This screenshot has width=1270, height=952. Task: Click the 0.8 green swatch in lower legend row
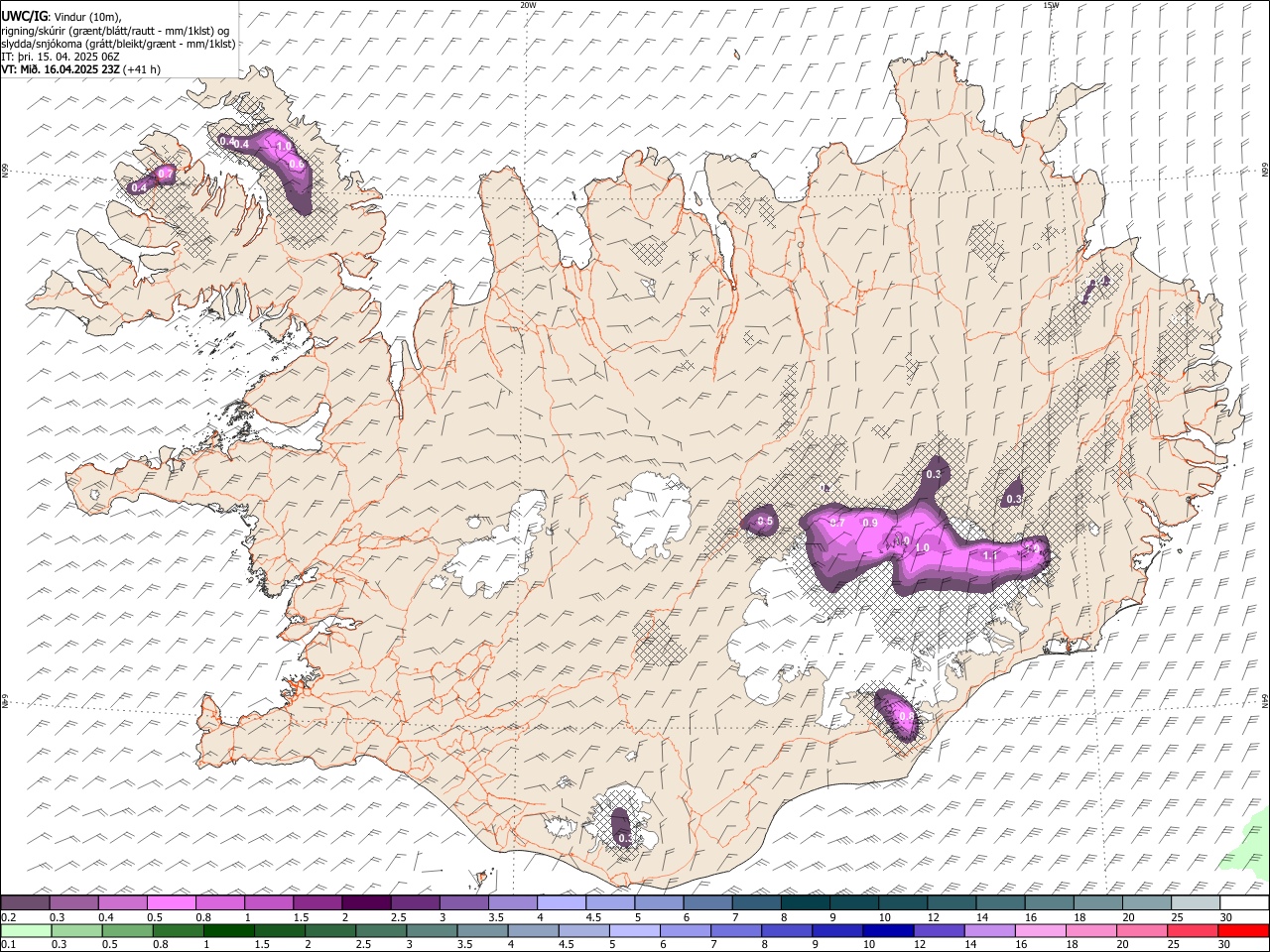tap(178, 931)
